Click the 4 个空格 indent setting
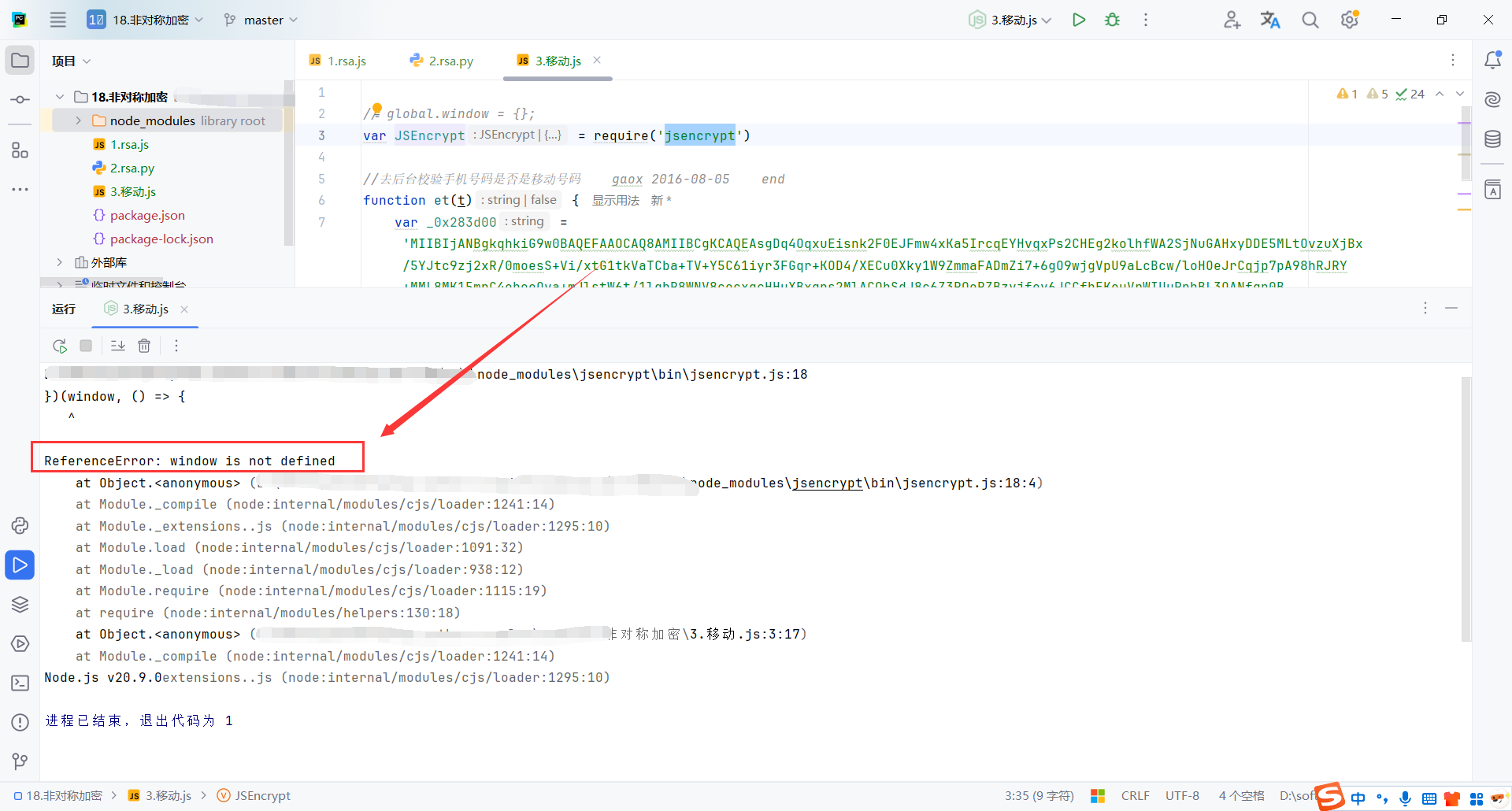1512x811 pixels. pyautogui.click(x=1241, y=796)
